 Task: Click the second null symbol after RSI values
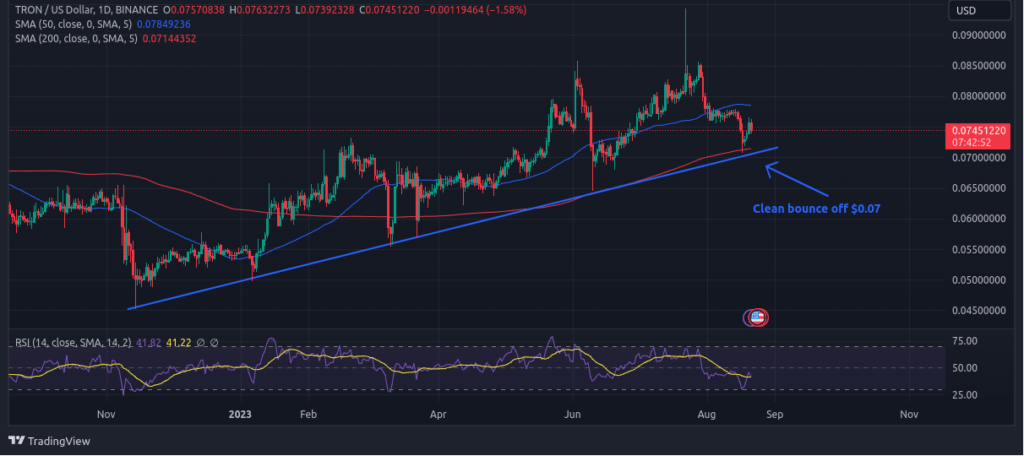coord(215,342)
